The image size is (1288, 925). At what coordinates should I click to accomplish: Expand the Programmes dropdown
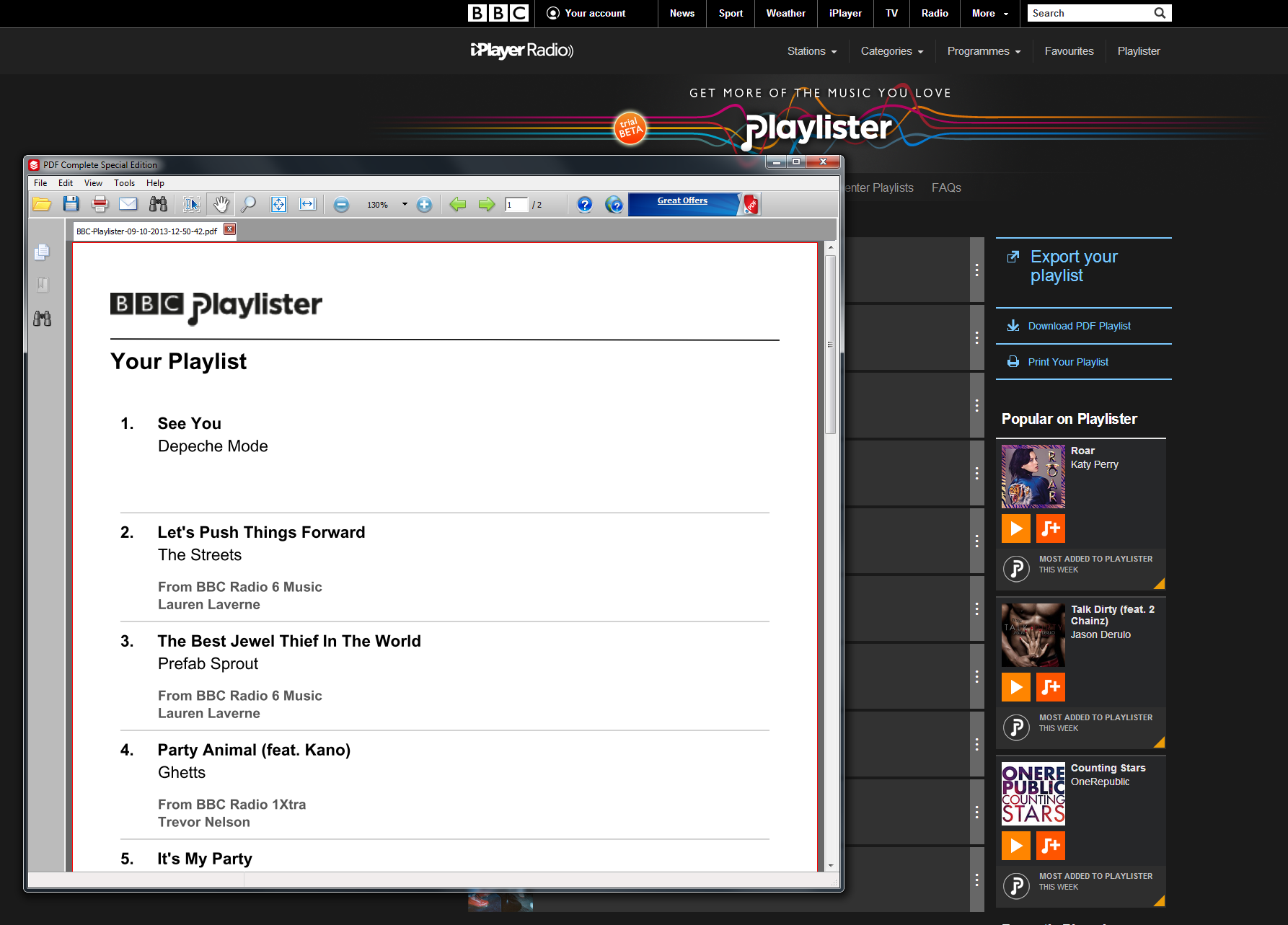(984, 51)
